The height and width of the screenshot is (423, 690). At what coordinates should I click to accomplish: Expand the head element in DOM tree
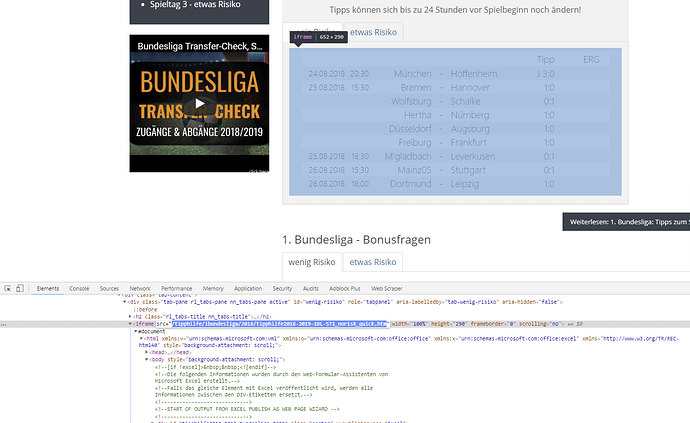[146, 352]
